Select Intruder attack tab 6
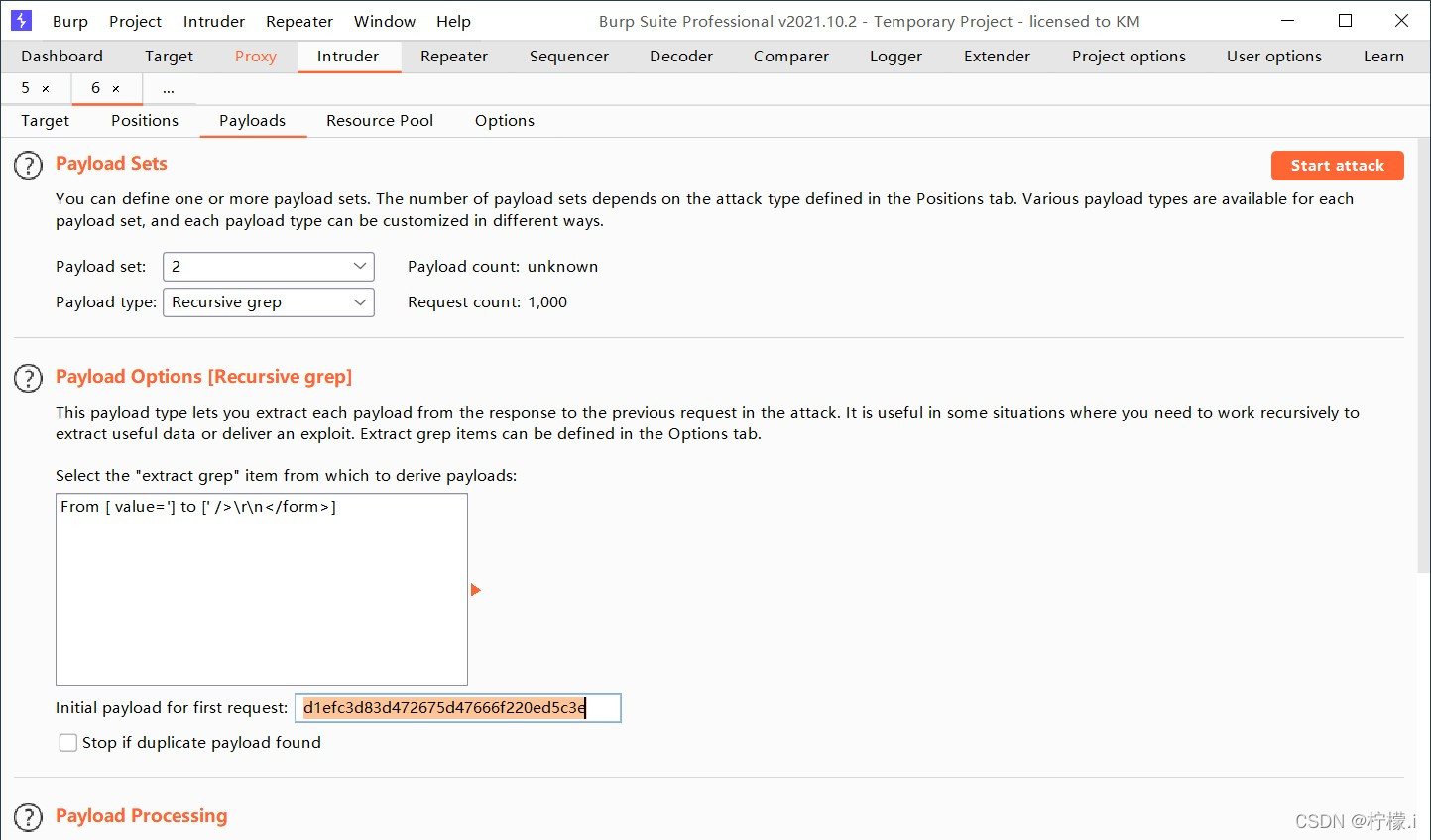The height and width of the screenshot is (840, 1431). [96, 88]
